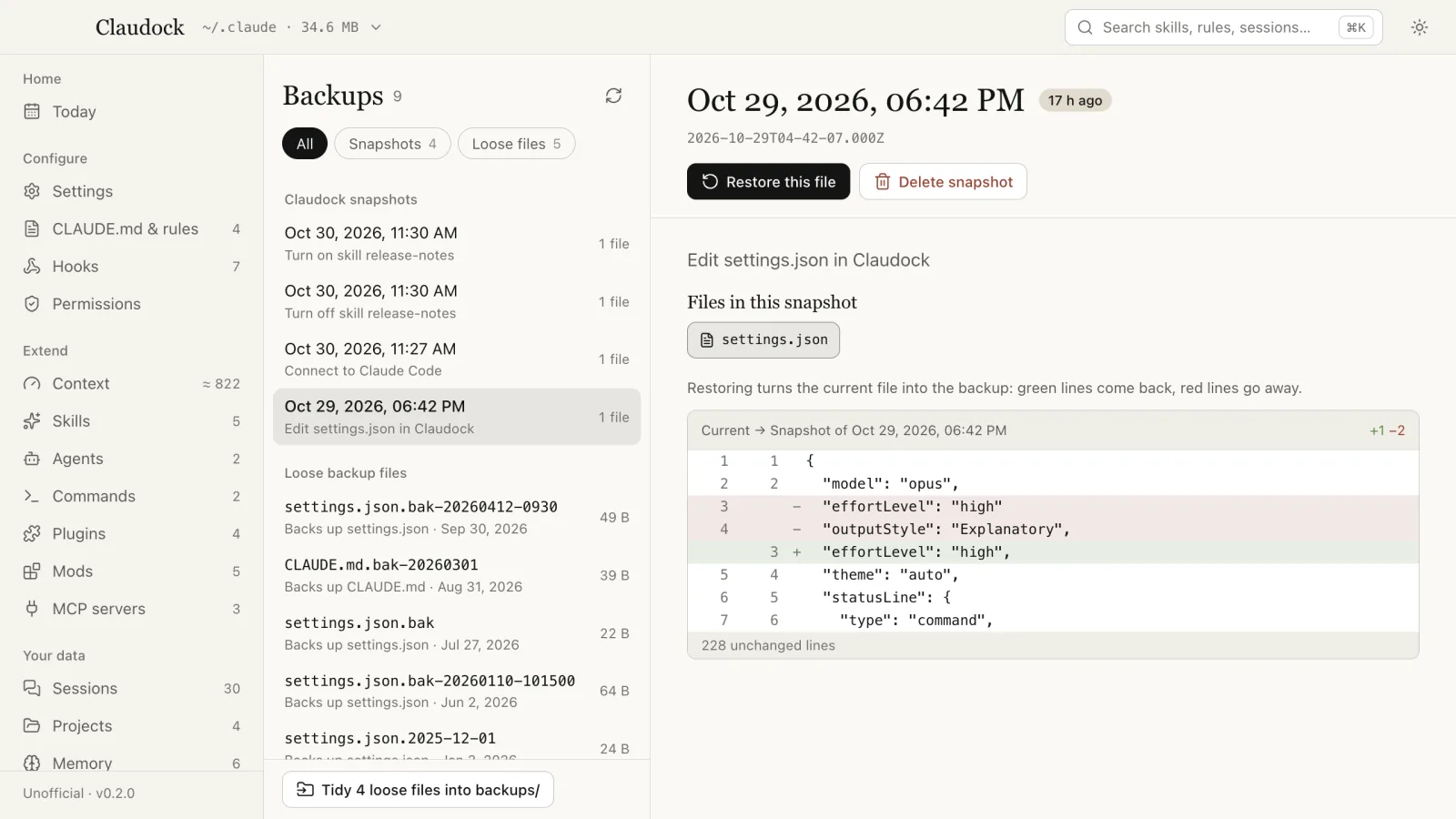
Task: Click the Agents robot icon
Action: [x=32, y=459]
